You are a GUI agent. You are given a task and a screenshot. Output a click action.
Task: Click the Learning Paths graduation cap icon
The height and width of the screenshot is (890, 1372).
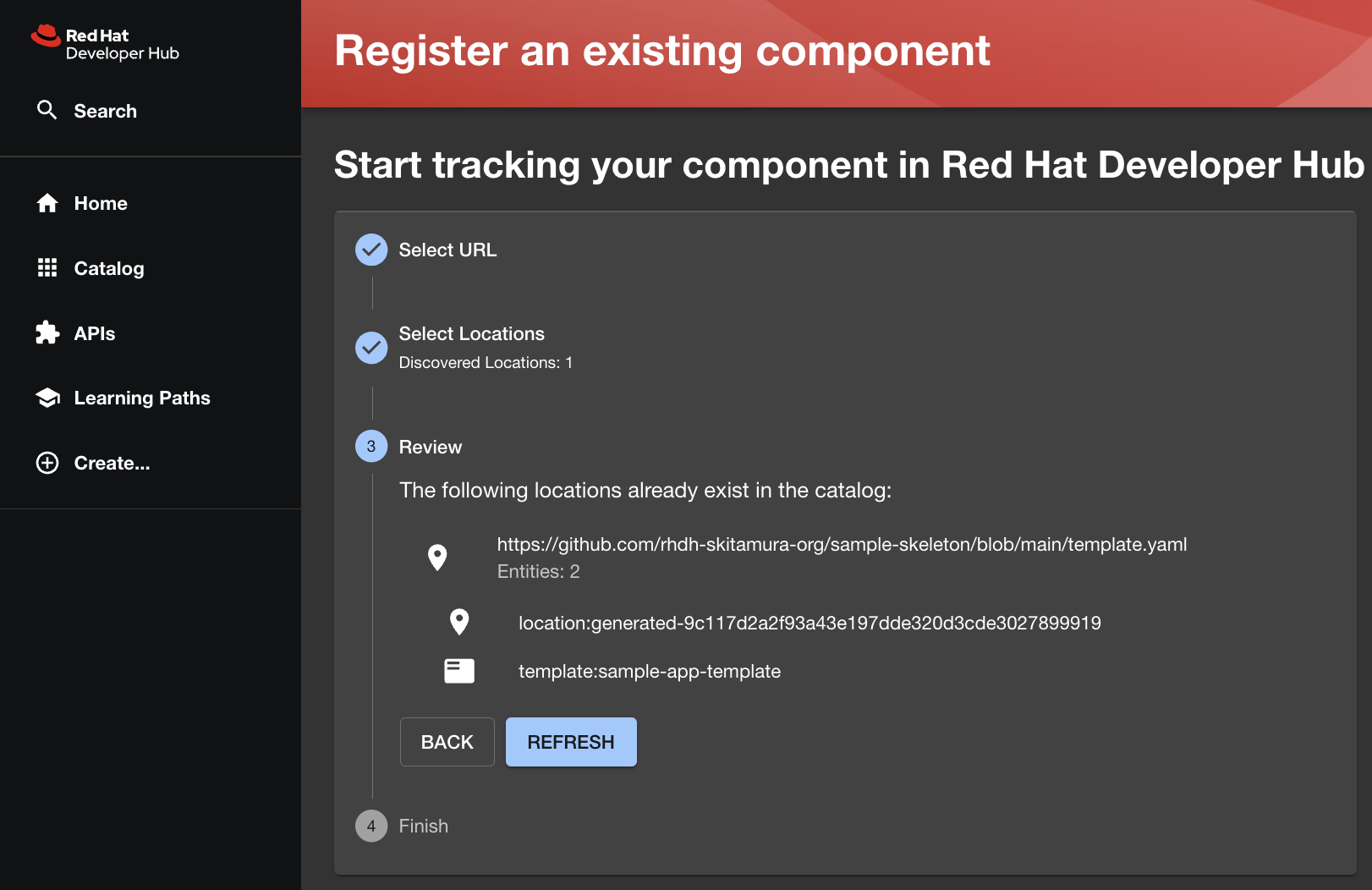[x=47, y=398]
